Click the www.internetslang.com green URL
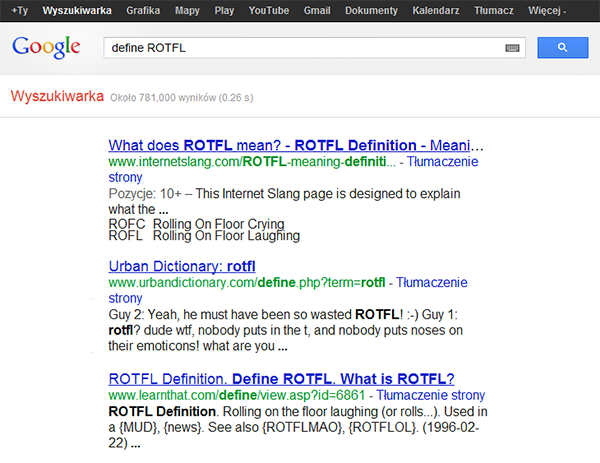600x463 pixels. (x=252, y=161)
